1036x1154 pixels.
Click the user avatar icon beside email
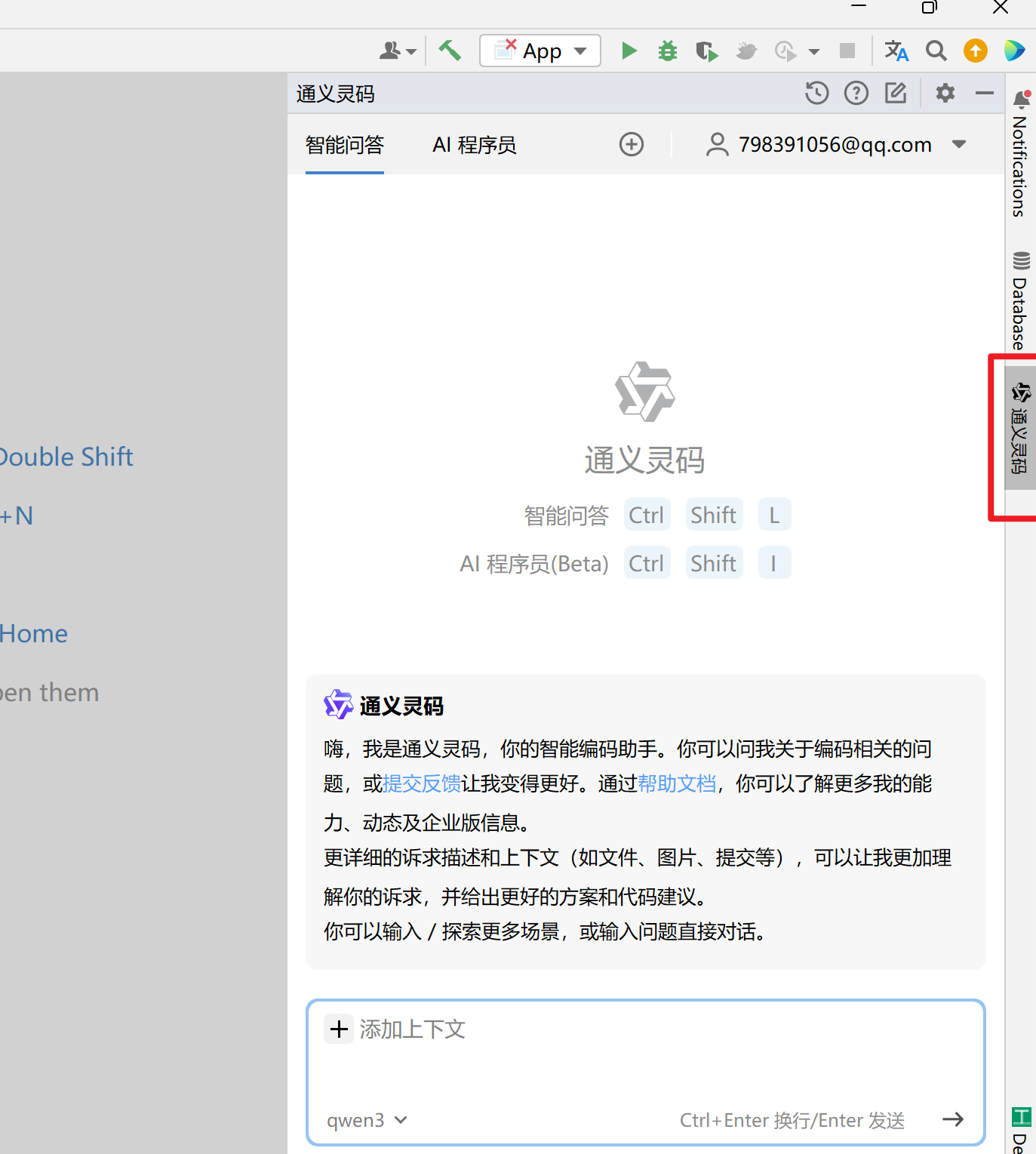click(x=718, y=144)
